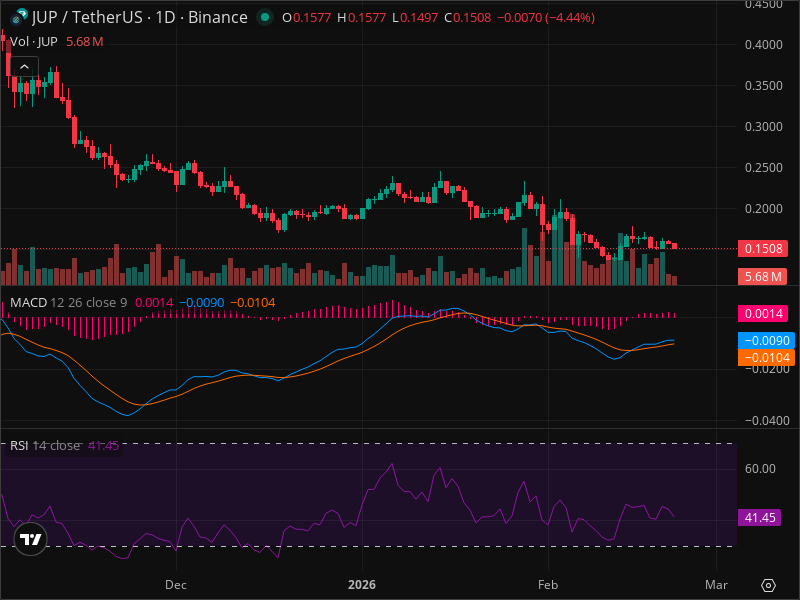Click the change value −0.0070 (−4.44%)

click(x=546, y=18)
